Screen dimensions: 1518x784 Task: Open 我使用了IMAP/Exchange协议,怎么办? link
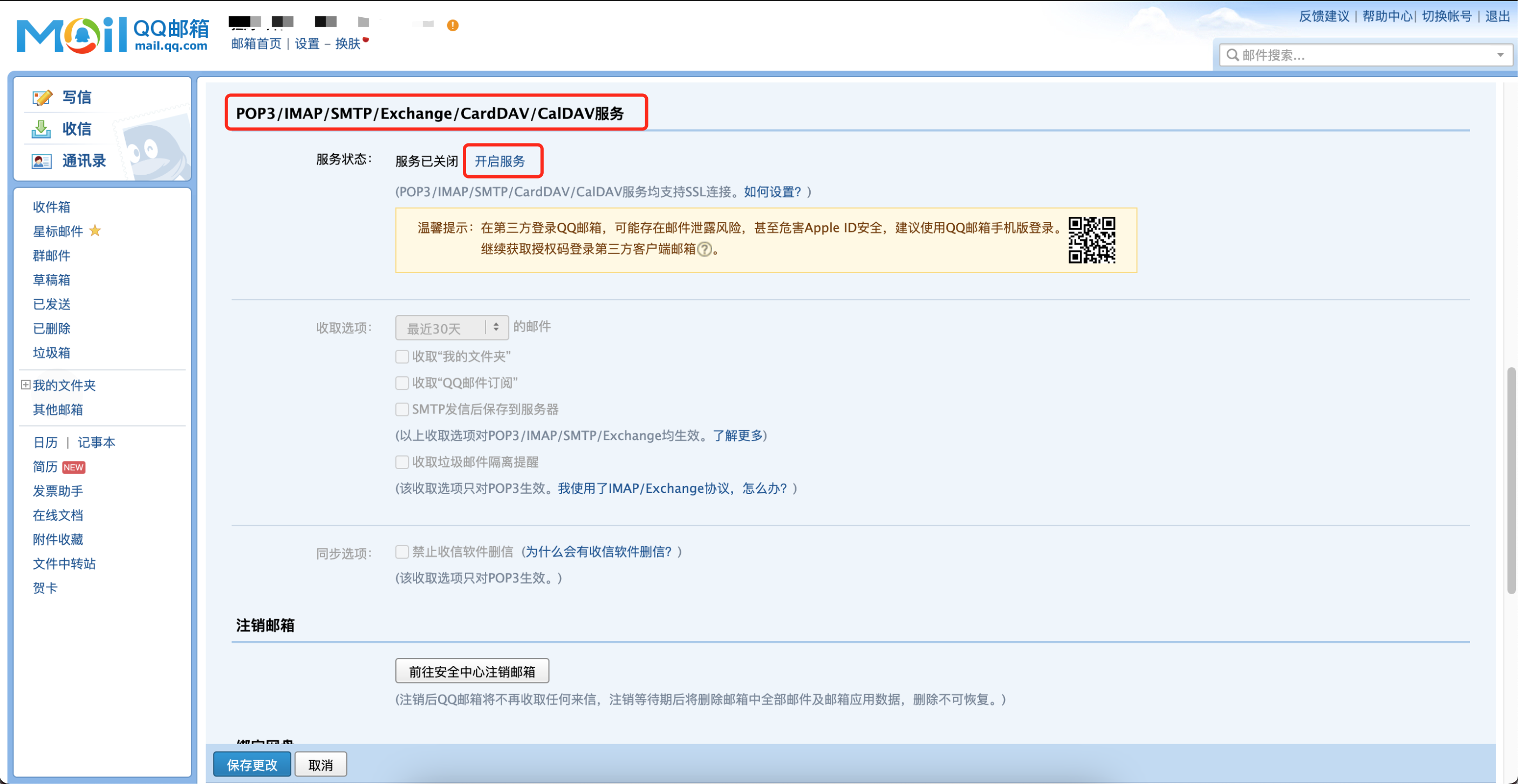pos(672,489)
